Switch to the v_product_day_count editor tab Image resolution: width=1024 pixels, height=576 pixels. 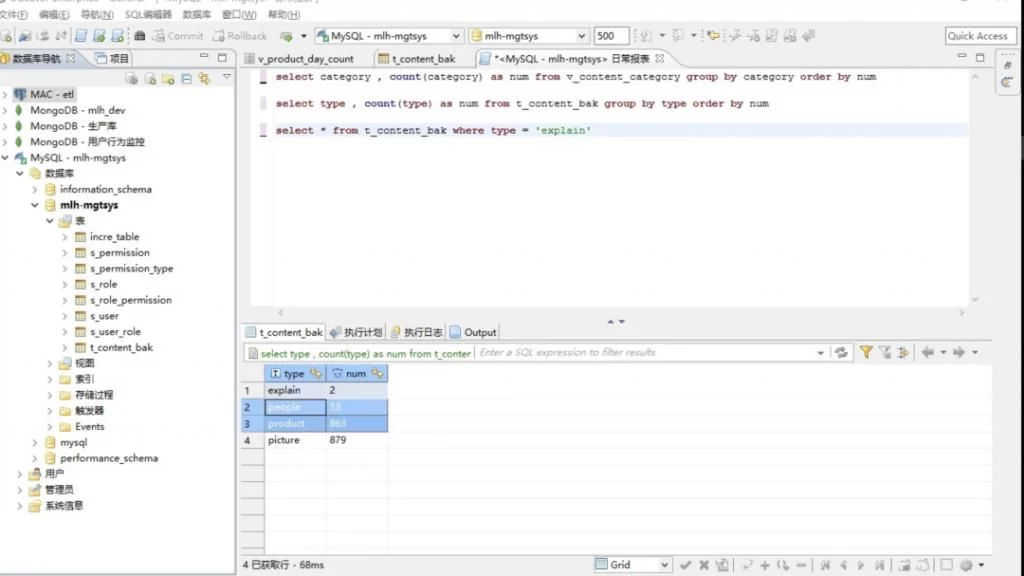[x=305, y=59]
